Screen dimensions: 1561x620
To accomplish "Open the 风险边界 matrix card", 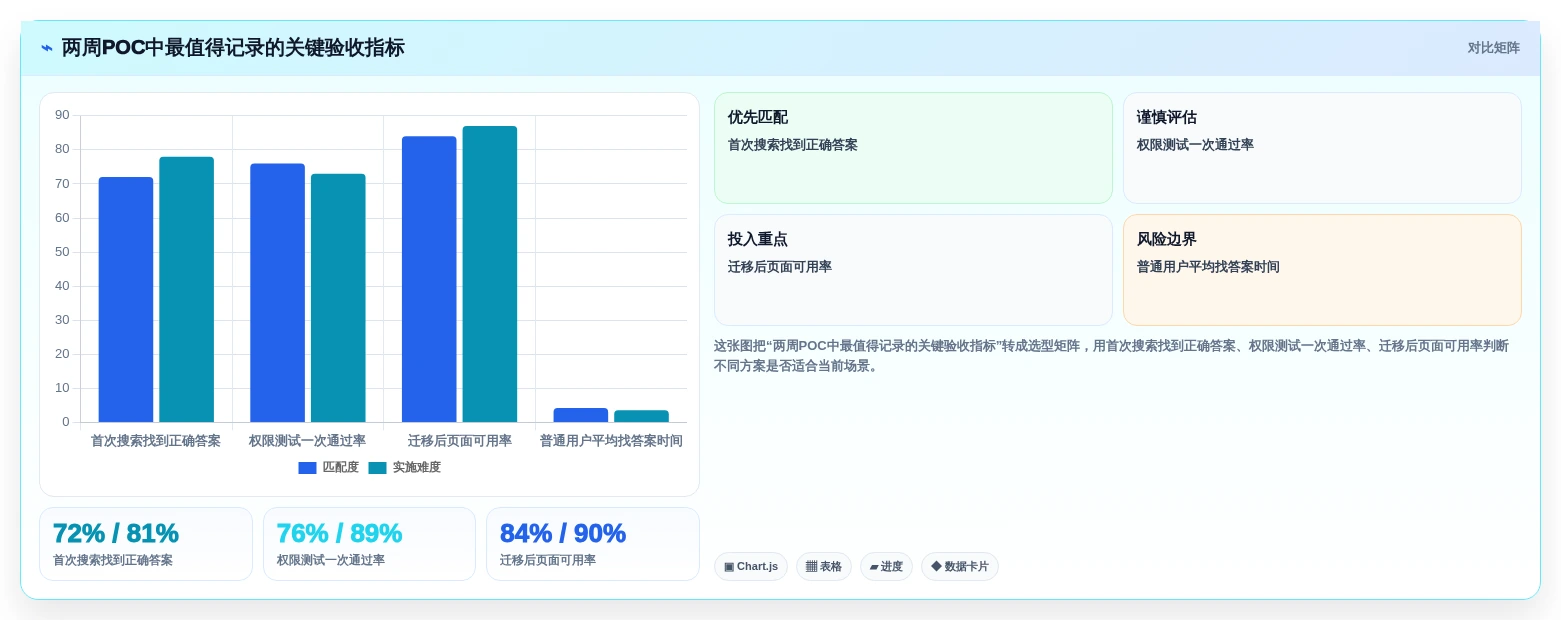I will [1322, 270].
